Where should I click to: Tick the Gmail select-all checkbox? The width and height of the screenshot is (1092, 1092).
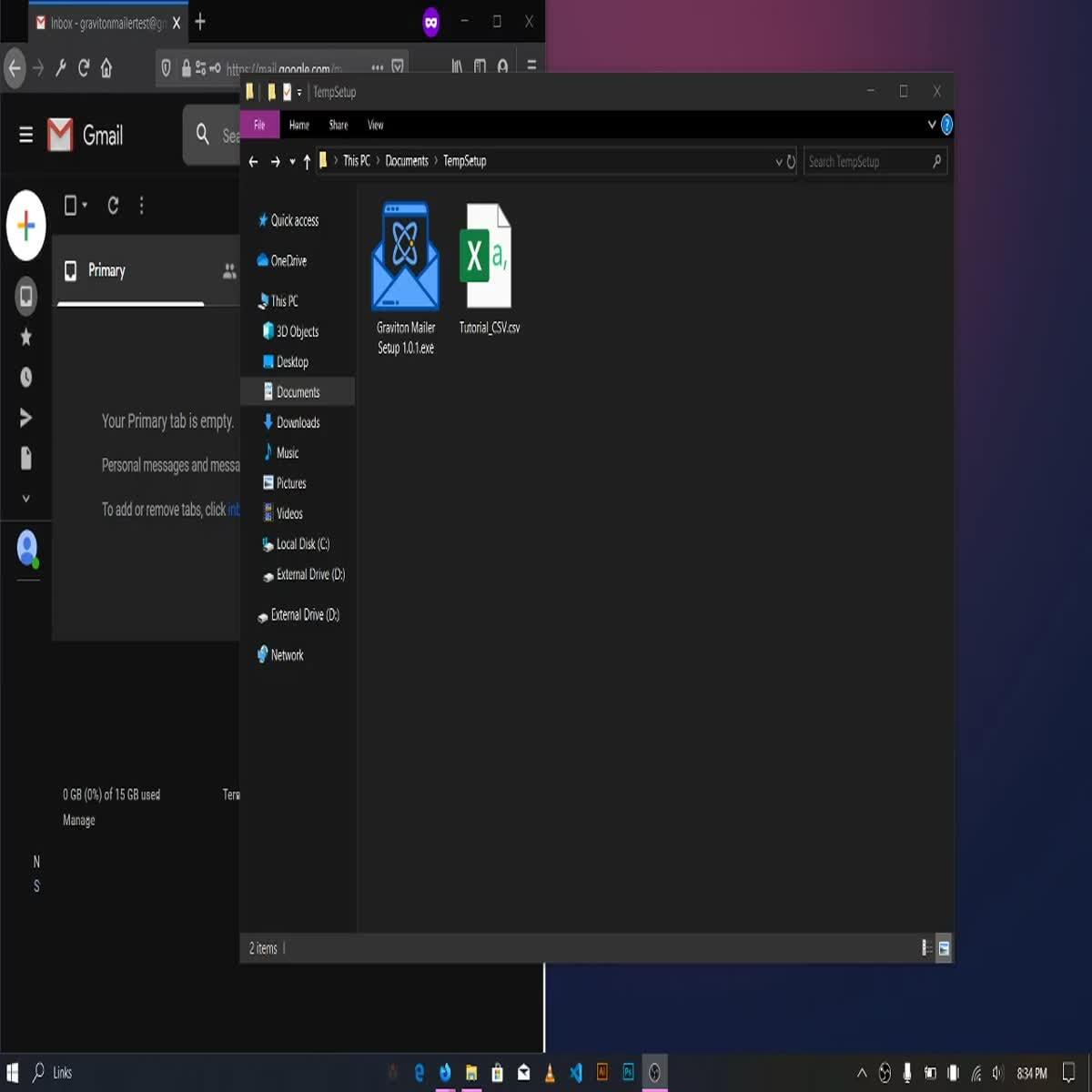click(70, 206)
